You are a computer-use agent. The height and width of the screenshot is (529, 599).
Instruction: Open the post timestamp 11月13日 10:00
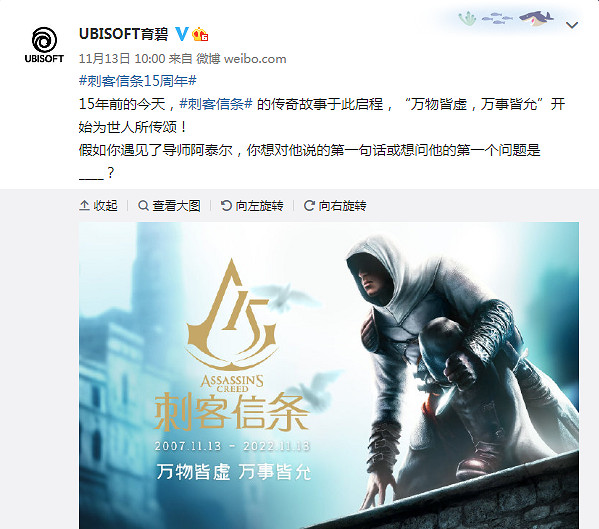click(122, 59)
